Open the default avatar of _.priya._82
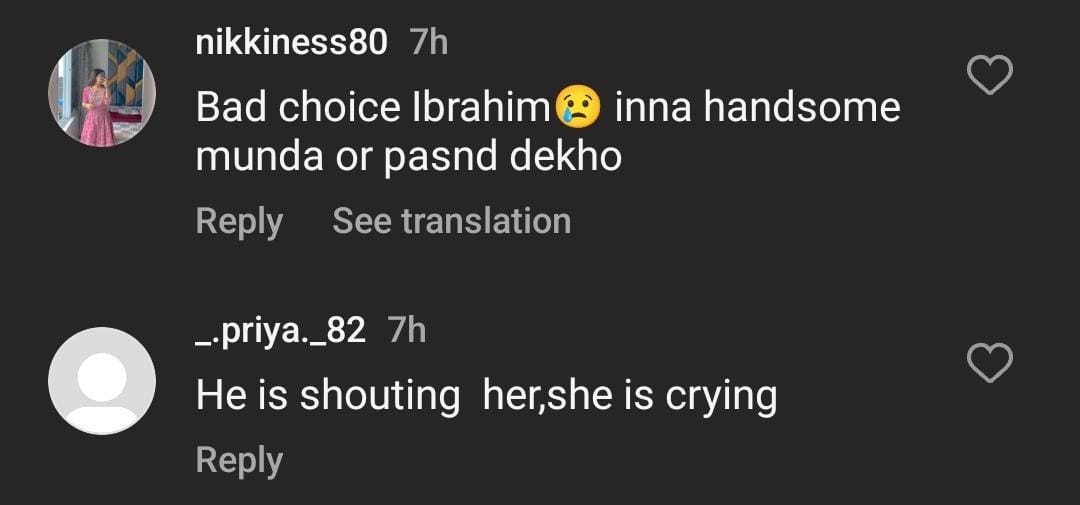The height and width of the screenshot is (505, 1080). 102,381
